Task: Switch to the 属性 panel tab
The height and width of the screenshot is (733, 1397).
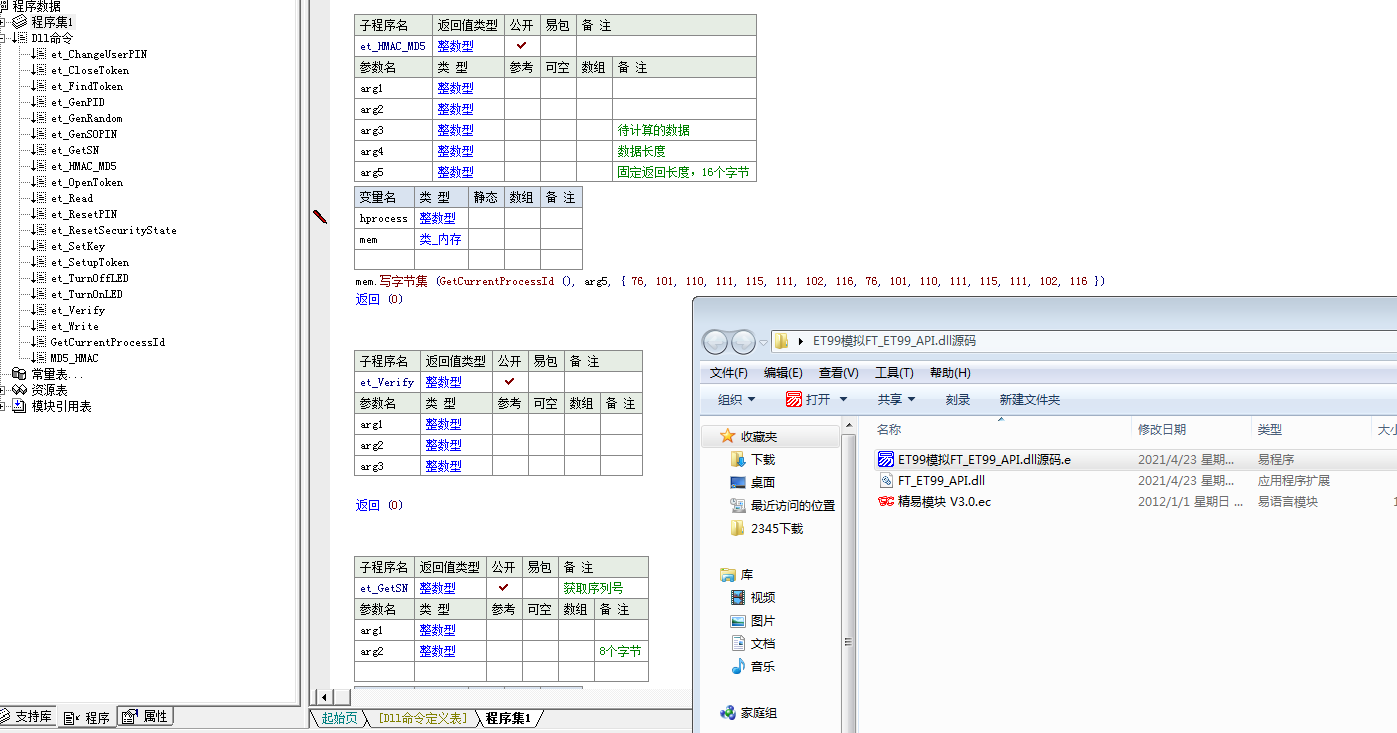Action: (x=147, y=716)
